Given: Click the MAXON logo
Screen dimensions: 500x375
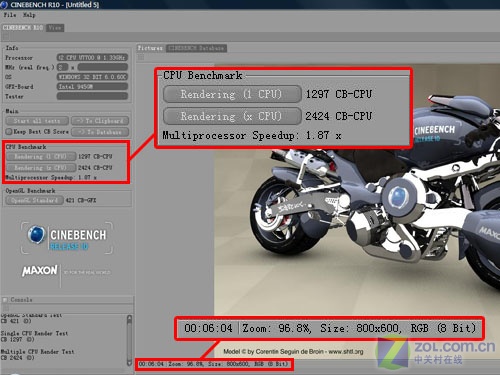Looking at the screenshot, I should (40, 271).
